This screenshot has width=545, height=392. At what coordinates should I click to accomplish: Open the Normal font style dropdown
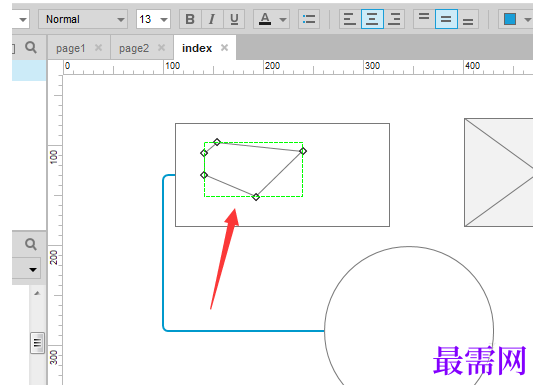click(x=83, y=19)
